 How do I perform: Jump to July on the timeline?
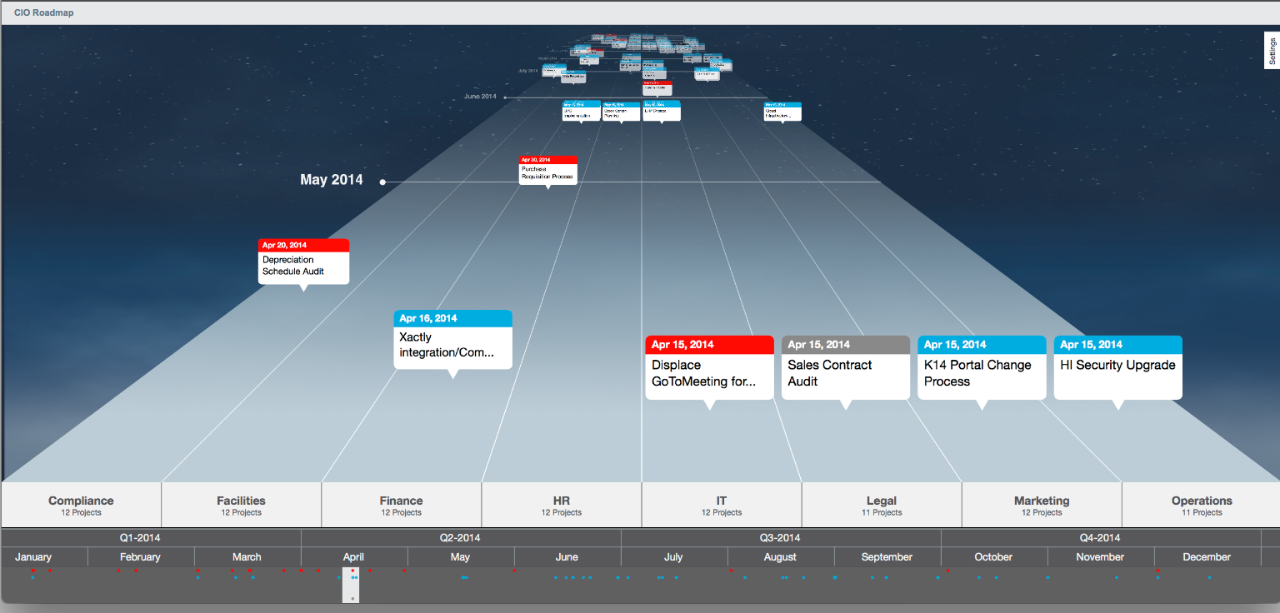[673, 557]
